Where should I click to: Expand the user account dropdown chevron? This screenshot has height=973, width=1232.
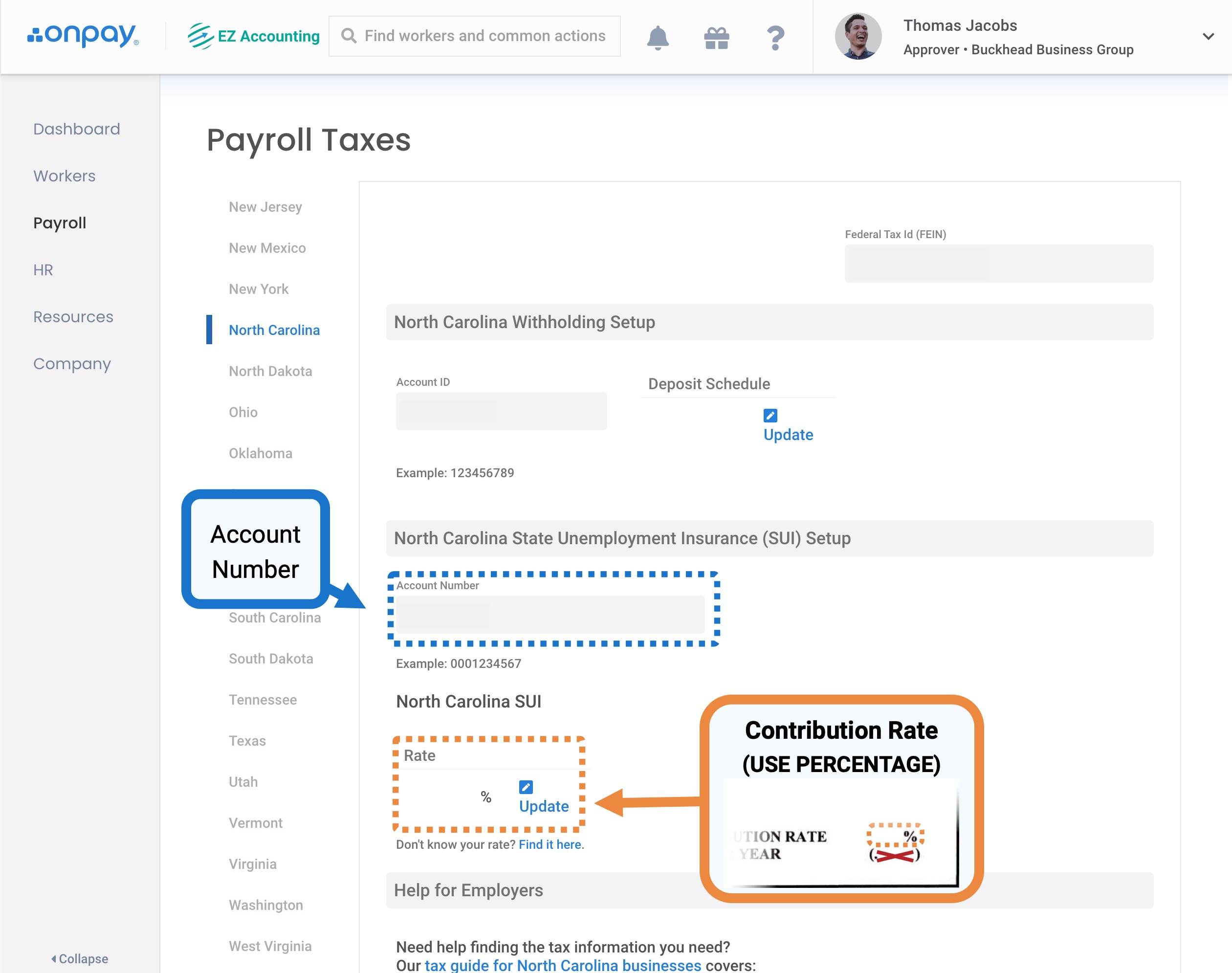pyautogui.click(x=1208, y=37)
